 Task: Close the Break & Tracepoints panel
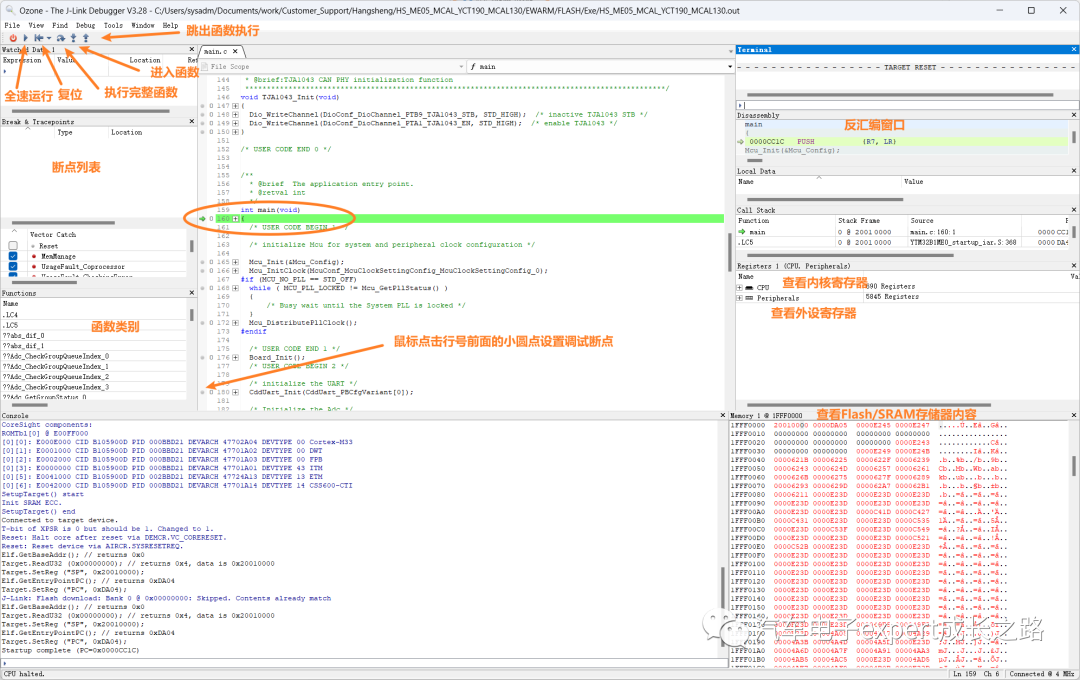[x=192, y=121]
